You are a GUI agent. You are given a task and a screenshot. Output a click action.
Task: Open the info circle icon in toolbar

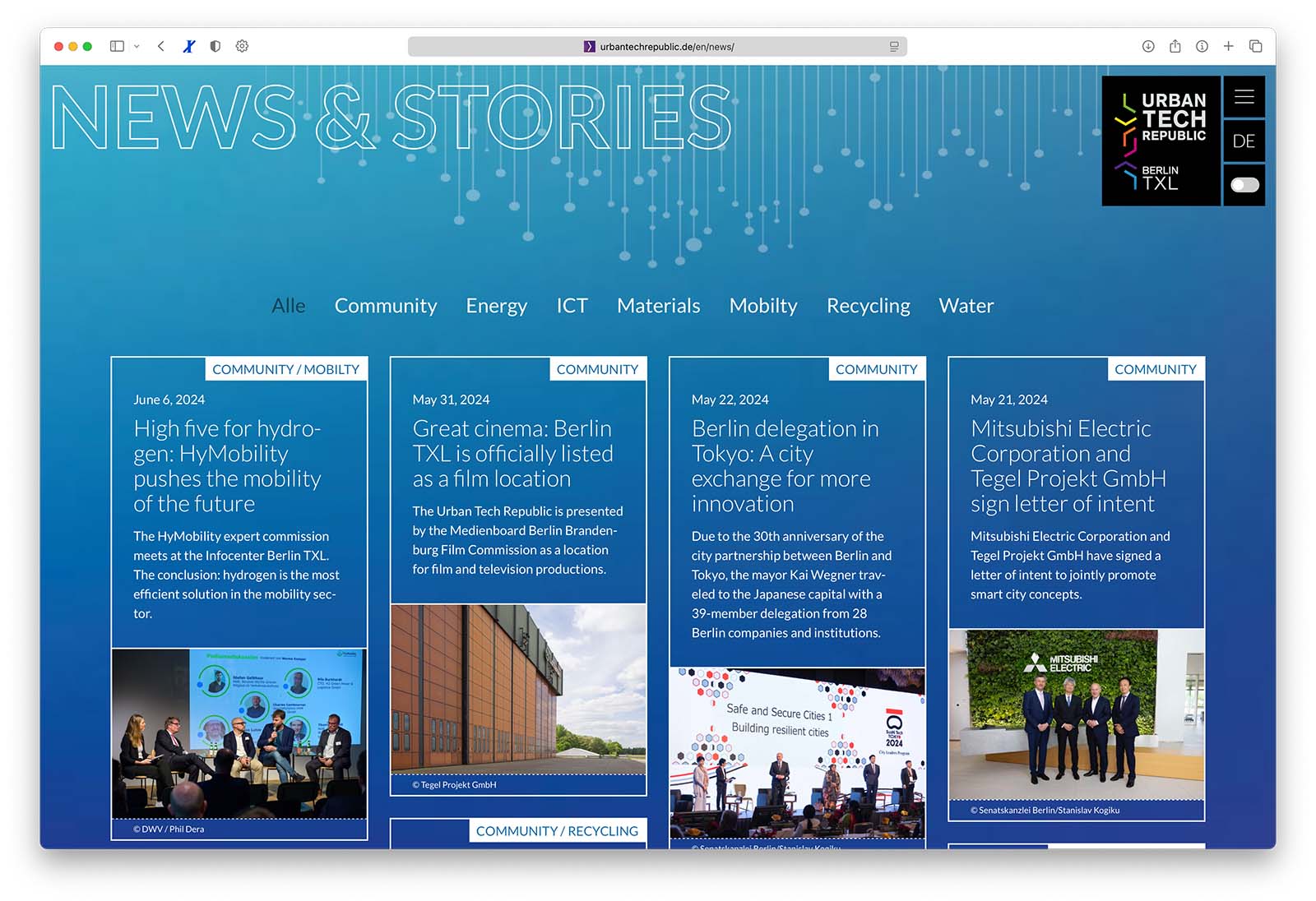[1202, 46]
